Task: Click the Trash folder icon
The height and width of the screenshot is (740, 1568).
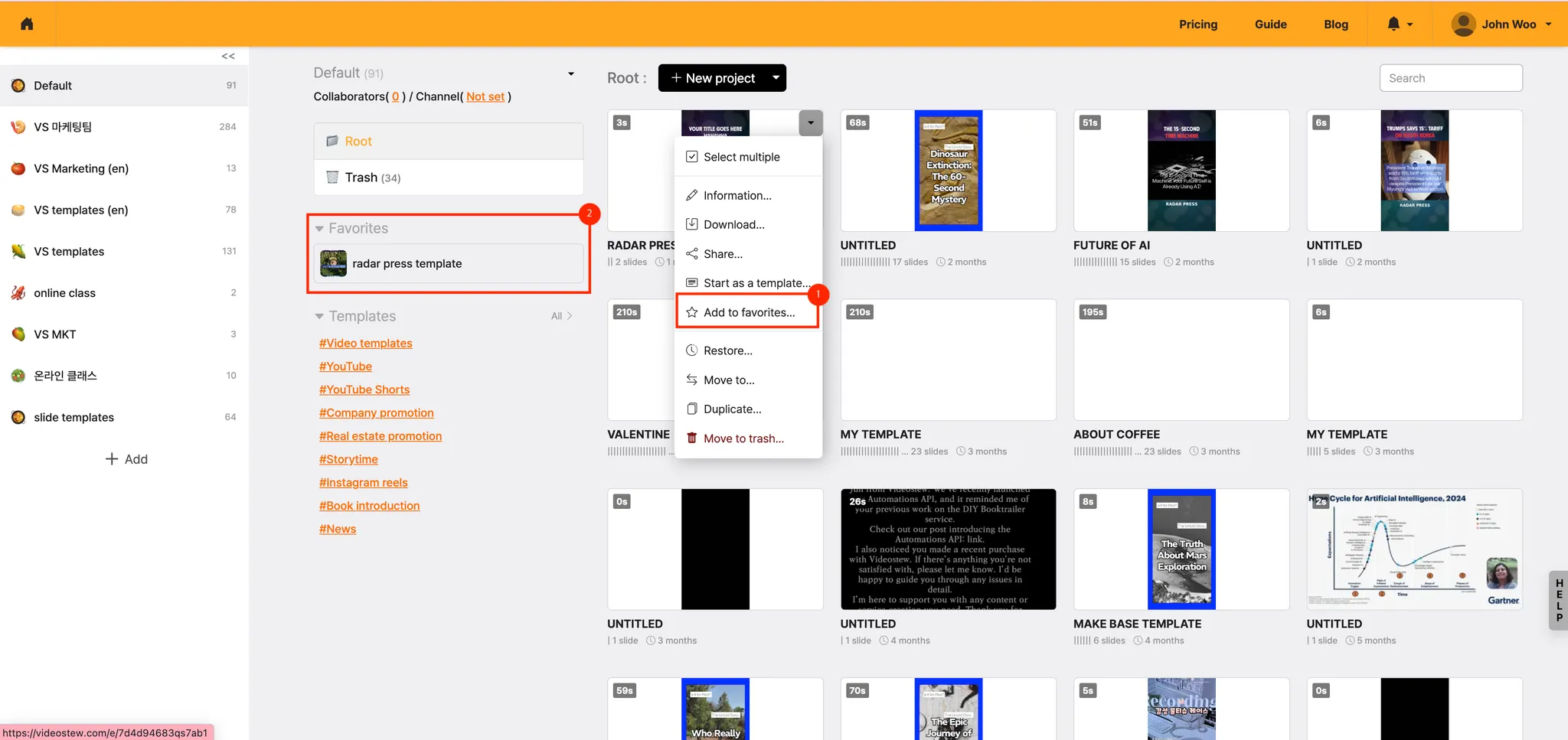Action: pos(332,178)
